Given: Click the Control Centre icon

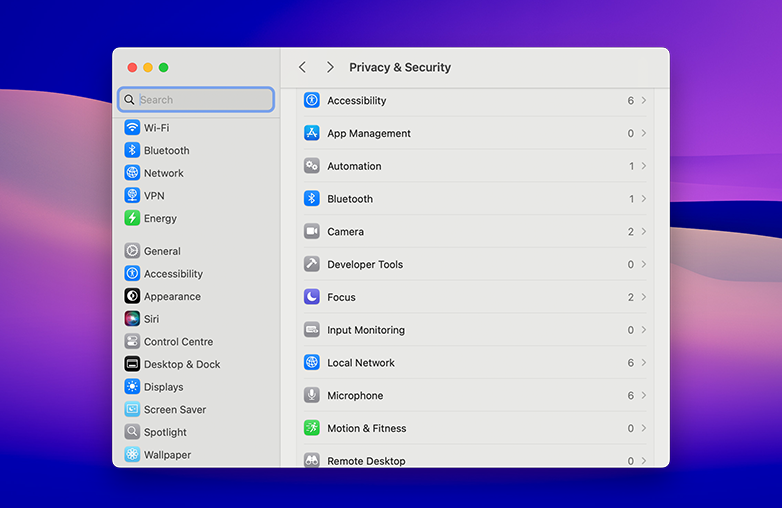Looking at the screenshot, I should [x=132, y=341].
